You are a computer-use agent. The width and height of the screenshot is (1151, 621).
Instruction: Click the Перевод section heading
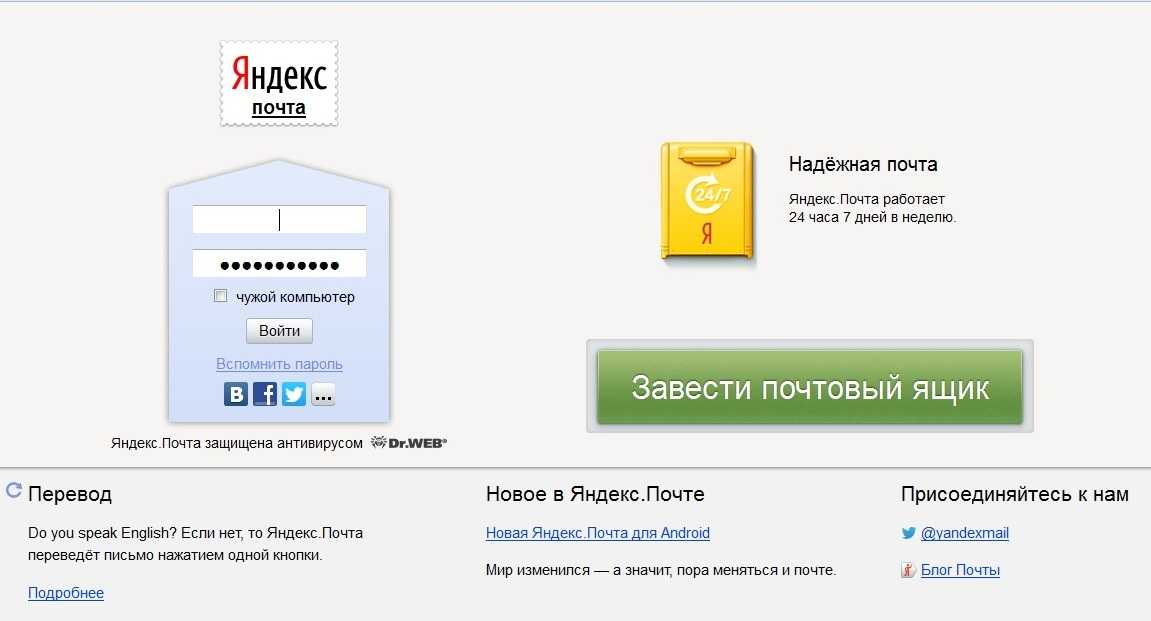[x=70, y=494]
